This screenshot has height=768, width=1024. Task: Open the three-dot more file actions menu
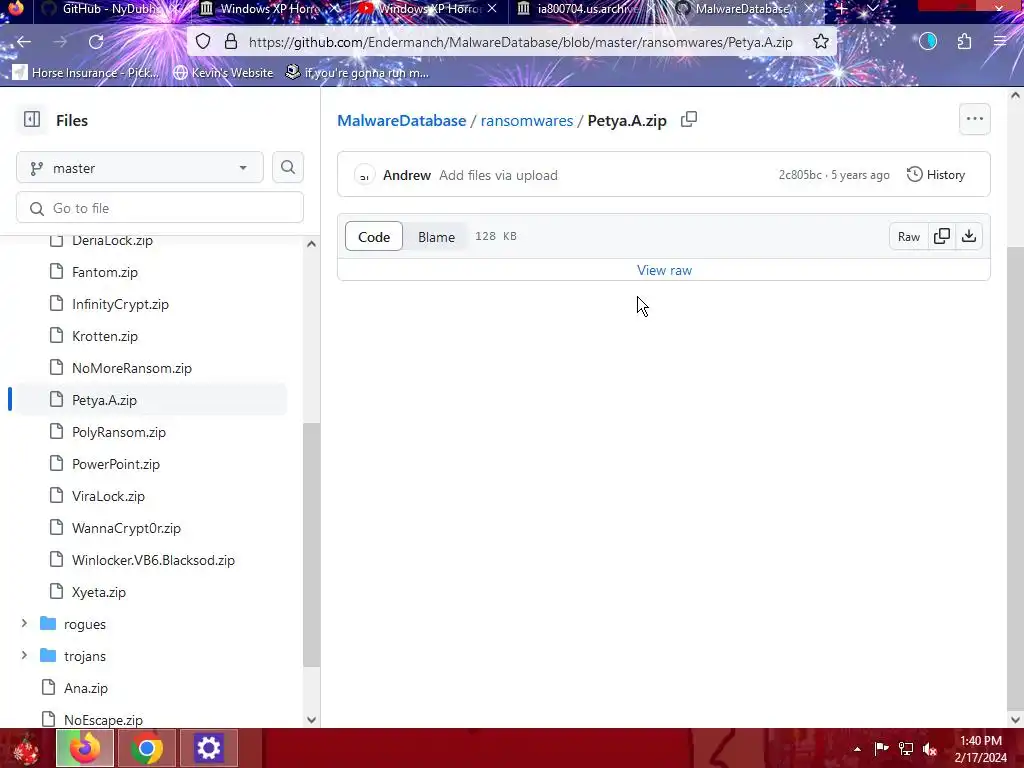(x=974, y=119)
